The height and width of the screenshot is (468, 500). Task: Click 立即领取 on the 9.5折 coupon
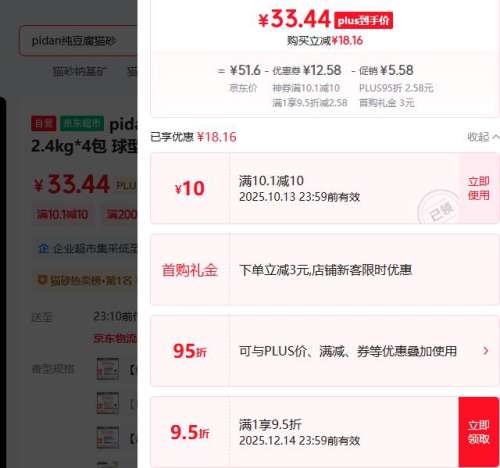click(x=479, y=432)
